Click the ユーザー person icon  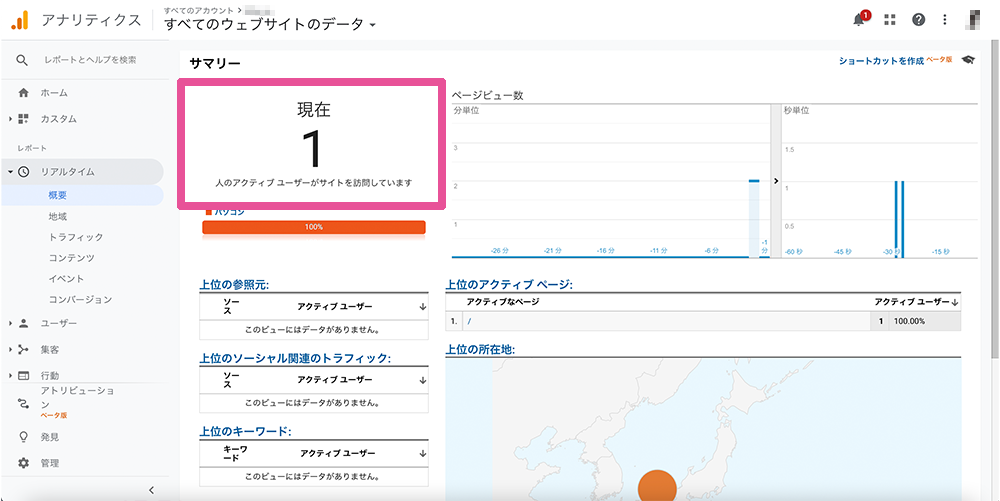pyautogui.click(x=24, y=323)
